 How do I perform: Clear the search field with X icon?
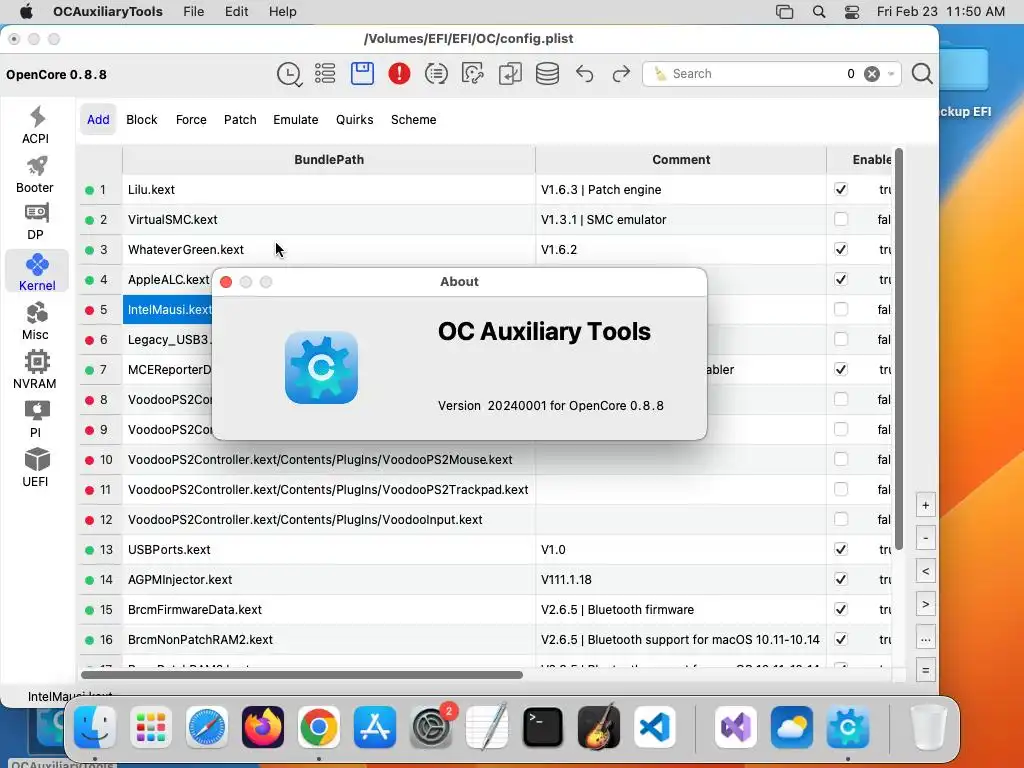point(872,74)
